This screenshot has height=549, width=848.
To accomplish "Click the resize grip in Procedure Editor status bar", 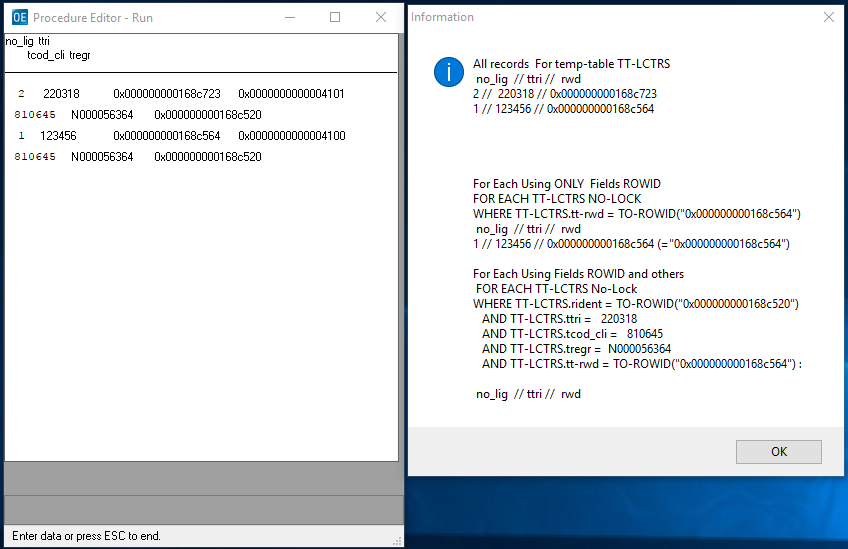I will (398, 541).
